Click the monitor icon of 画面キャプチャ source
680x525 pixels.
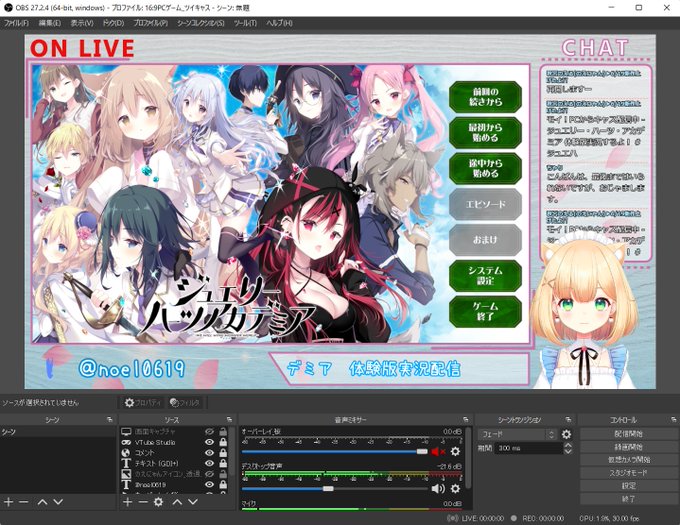click(x=126, y=432)
